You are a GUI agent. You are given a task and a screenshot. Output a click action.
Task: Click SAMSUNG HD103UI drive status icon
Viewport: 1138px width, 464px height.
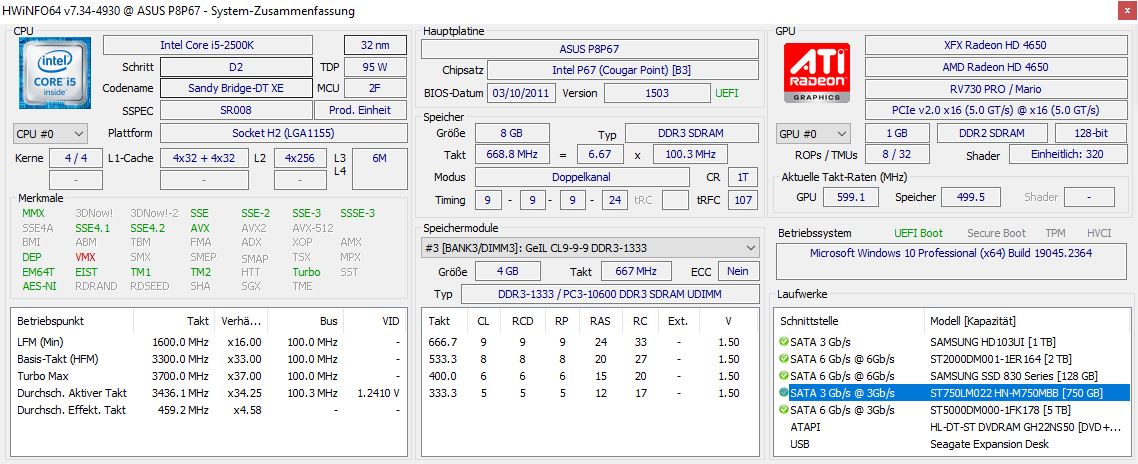pos(783,342)
